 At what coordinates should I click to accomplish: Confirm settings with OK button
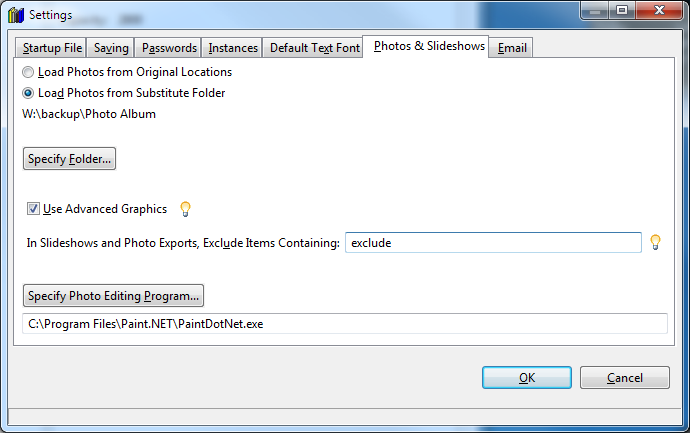[x=526, y=377]
